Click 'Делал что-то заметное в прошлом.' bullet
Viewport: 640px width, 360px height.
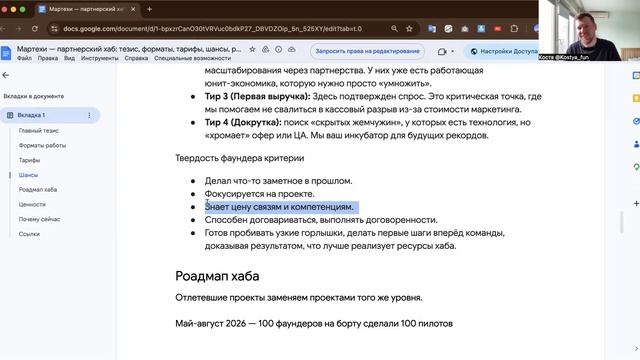point(278,181)
